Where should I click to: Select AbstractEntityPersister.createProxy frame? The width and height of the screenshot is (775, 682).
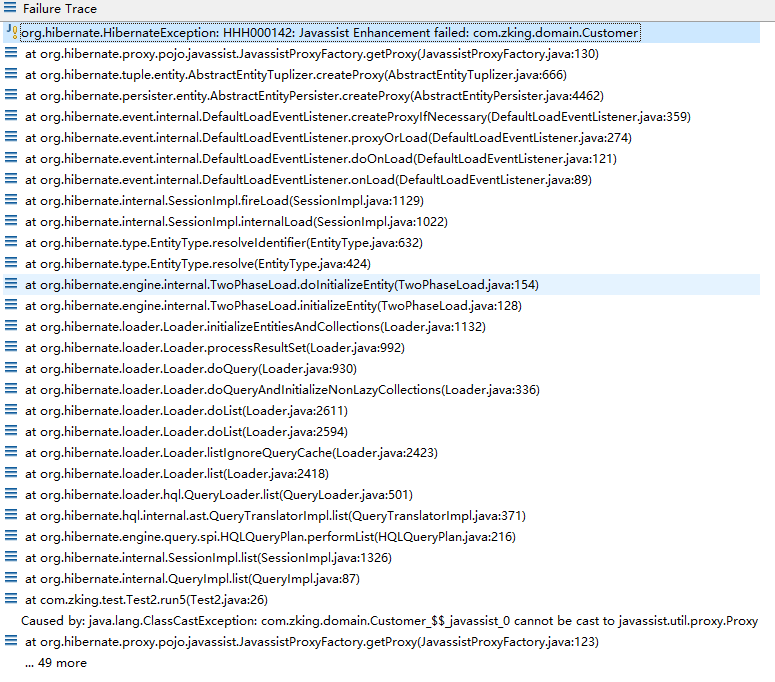pyautogui.click(x=314, y=96)
